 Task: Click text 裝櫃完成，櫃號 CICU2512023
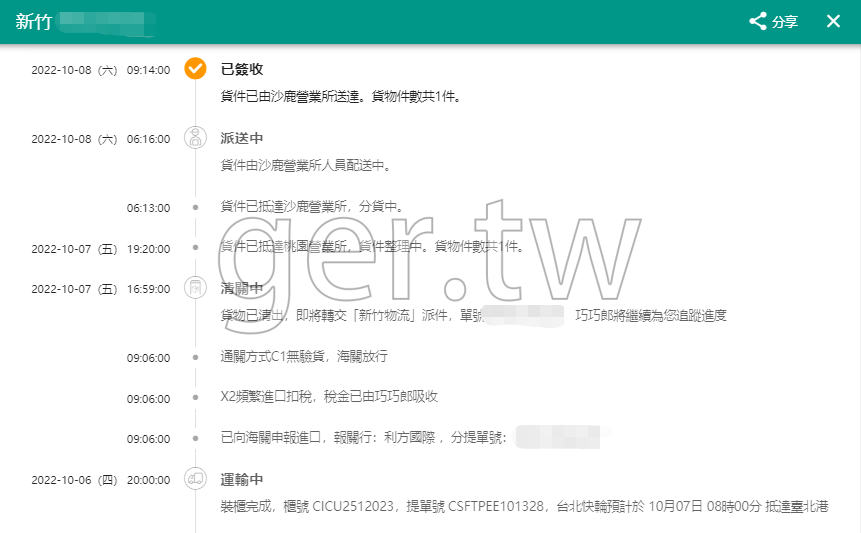tap(307, 506)
